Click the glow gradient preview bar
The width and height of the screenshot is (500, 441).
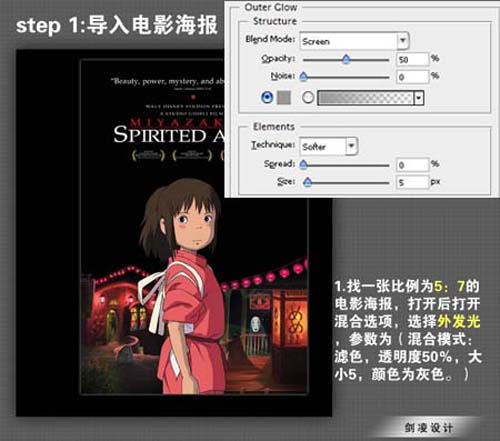tap(365, 98)
